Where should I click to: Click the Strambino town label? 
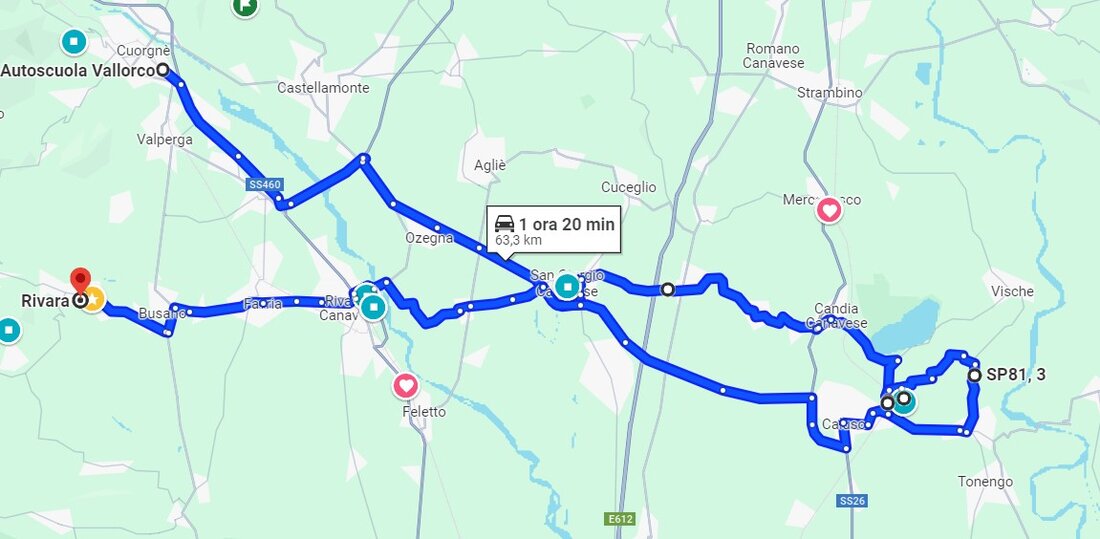(x=829, y=93)
